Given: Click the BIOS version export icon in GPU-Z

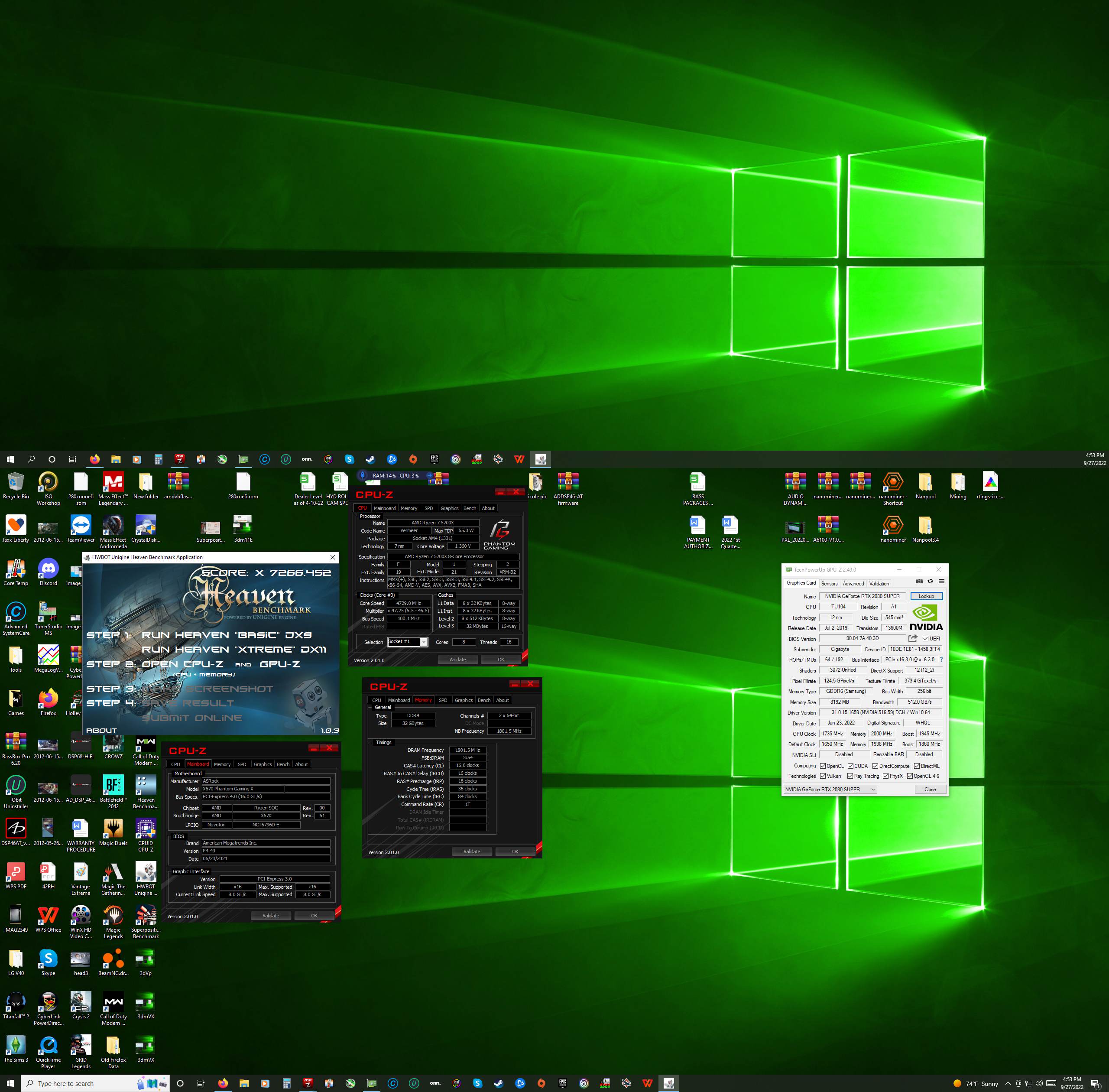Looking at the screenshot, I should (913, 638).
